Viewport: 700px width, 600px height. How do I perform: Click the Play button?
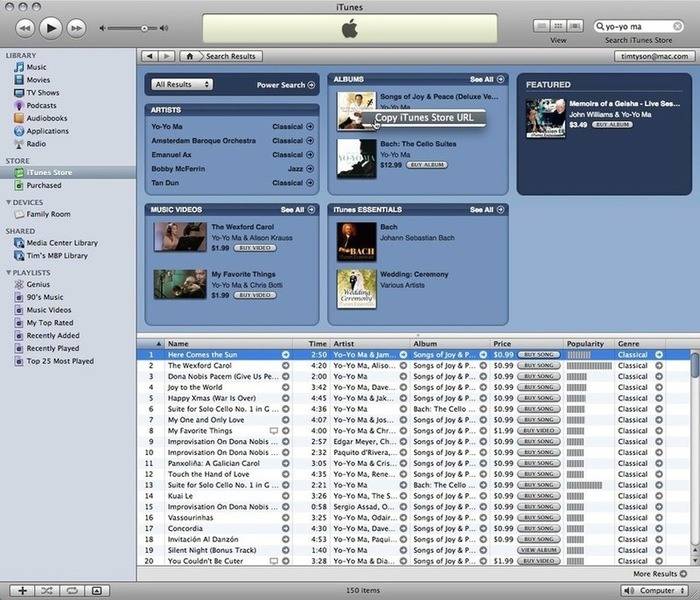pos(50,28)
